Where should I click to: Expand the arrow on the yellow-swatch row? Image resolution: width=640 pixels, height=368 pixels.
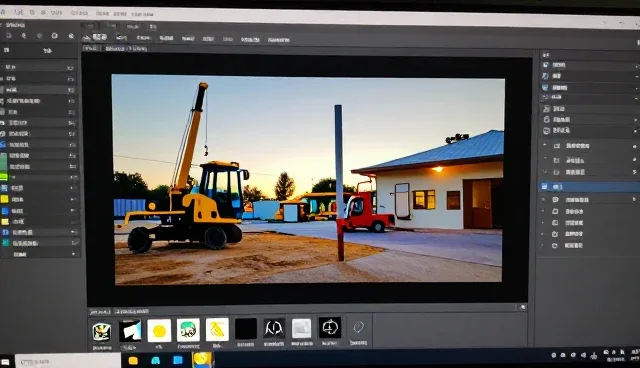coord(73,200)
